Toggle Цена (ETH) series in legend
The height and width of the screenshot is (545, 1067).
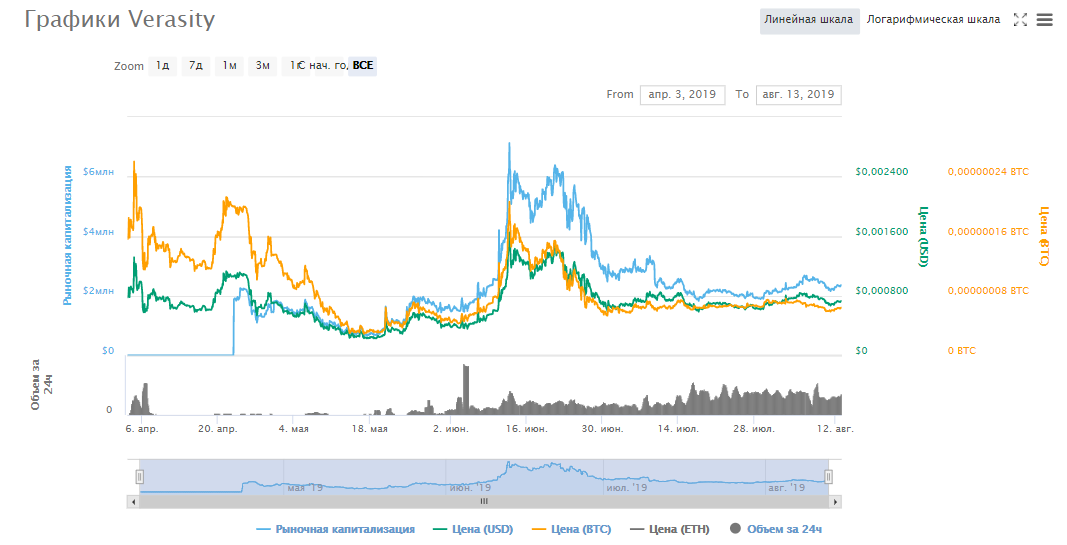670,529
